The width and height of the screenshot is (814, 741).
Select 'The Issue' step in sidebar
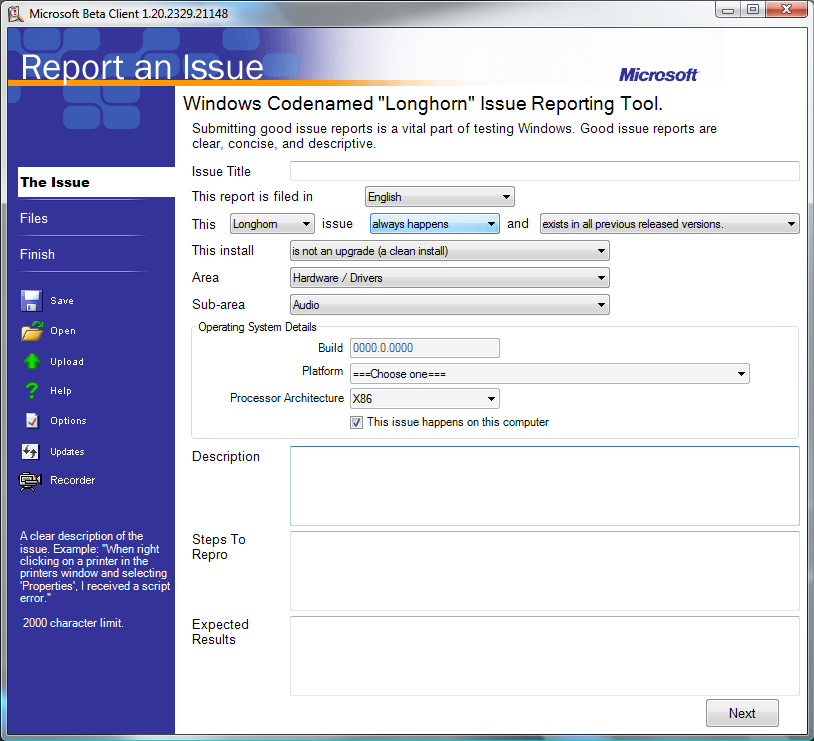tap(96, 182)
